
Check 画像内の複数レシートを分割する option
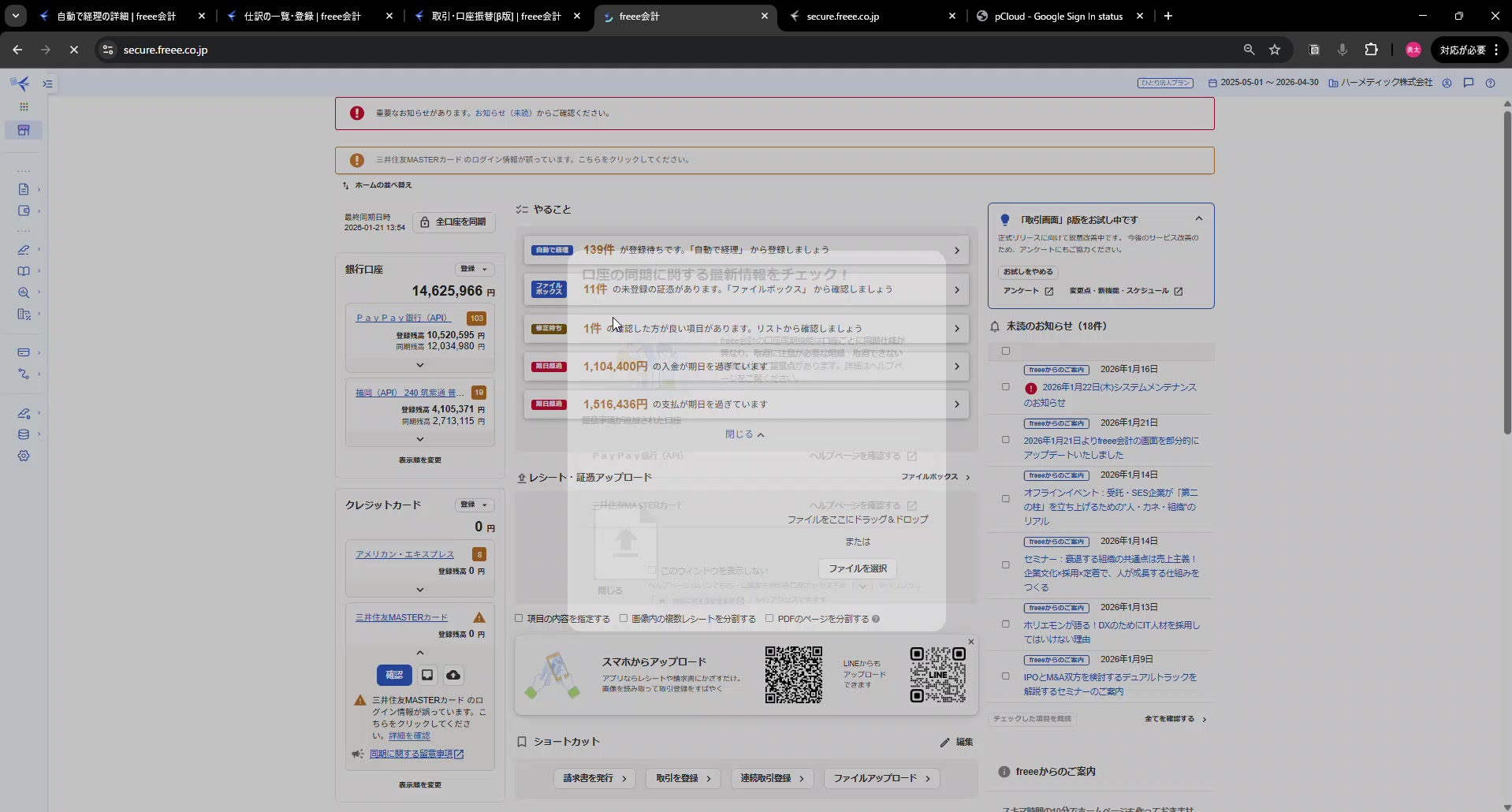tap(624, 619)
